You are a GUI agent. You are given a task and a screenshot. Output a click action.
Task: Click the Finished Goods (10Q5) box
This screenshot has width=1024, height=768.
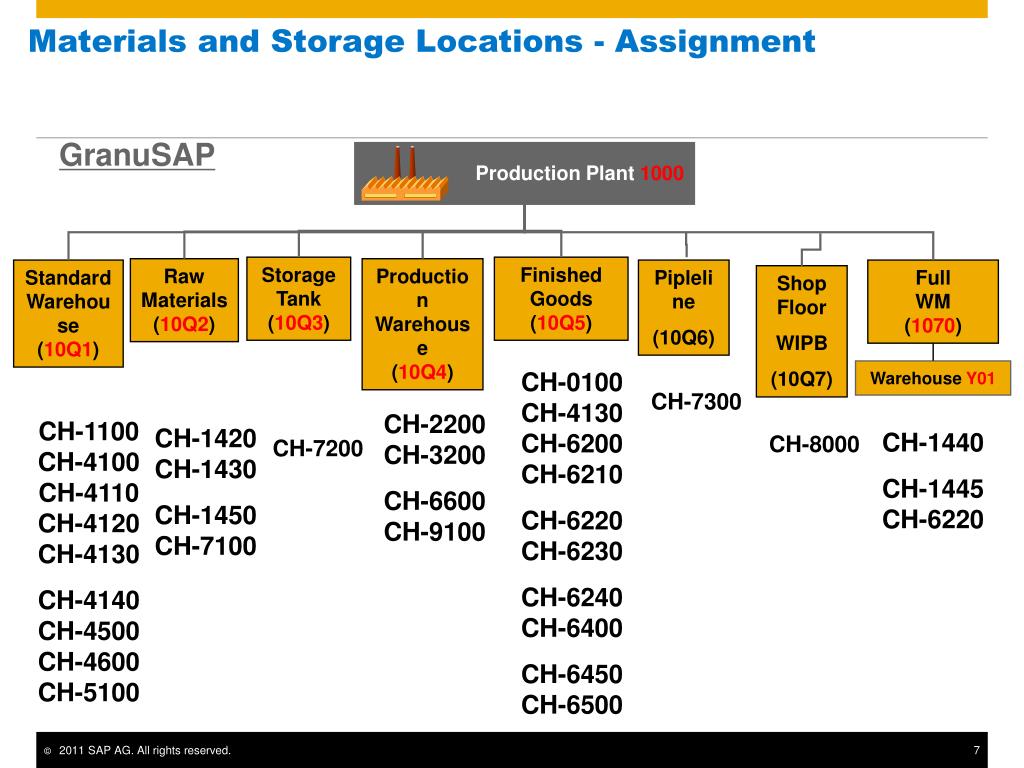tap(561, 298)
